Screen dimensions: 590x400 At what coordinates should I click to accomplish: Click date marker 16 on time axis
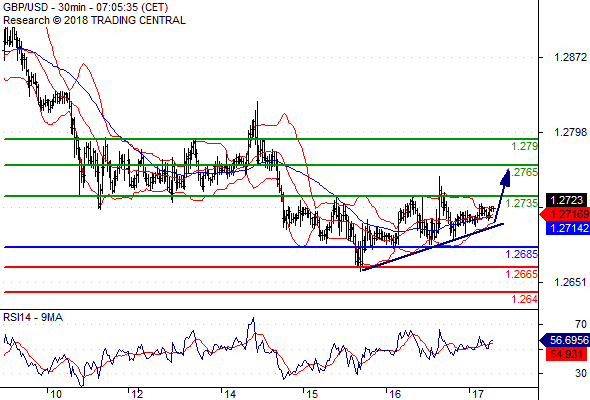[x=395, y=394]
